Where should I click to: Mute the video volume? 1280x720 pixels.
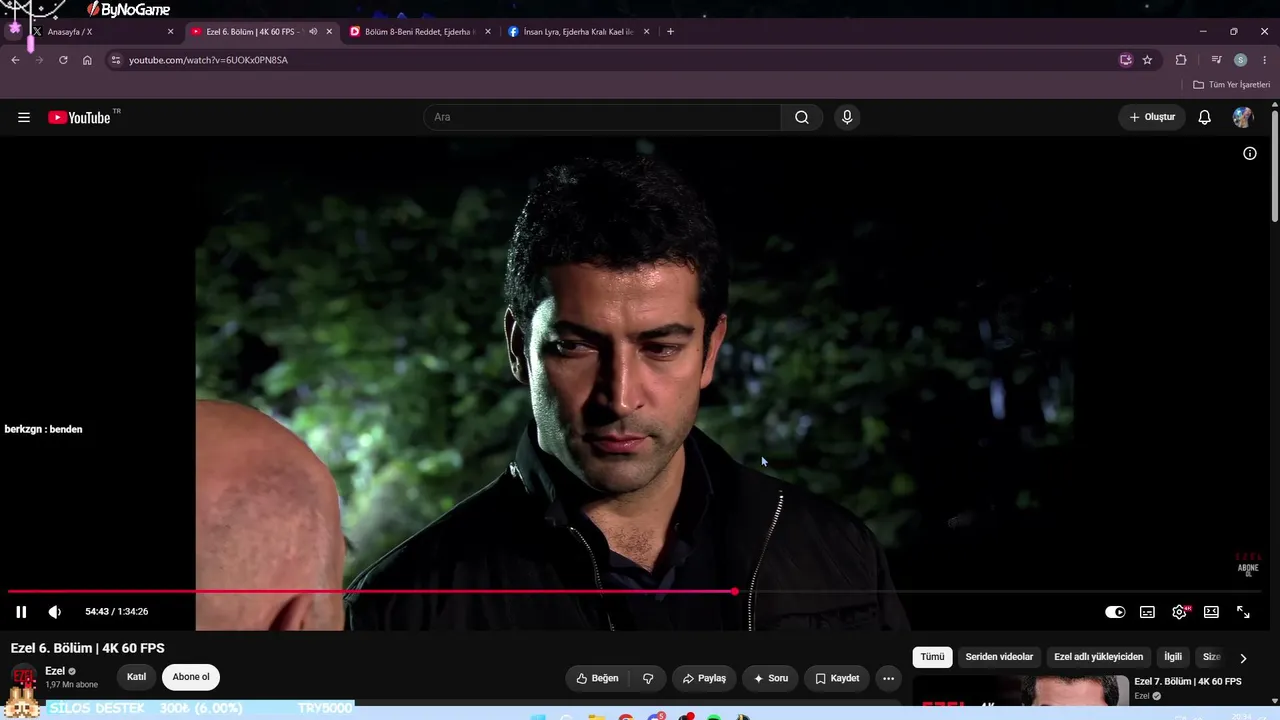55,612
